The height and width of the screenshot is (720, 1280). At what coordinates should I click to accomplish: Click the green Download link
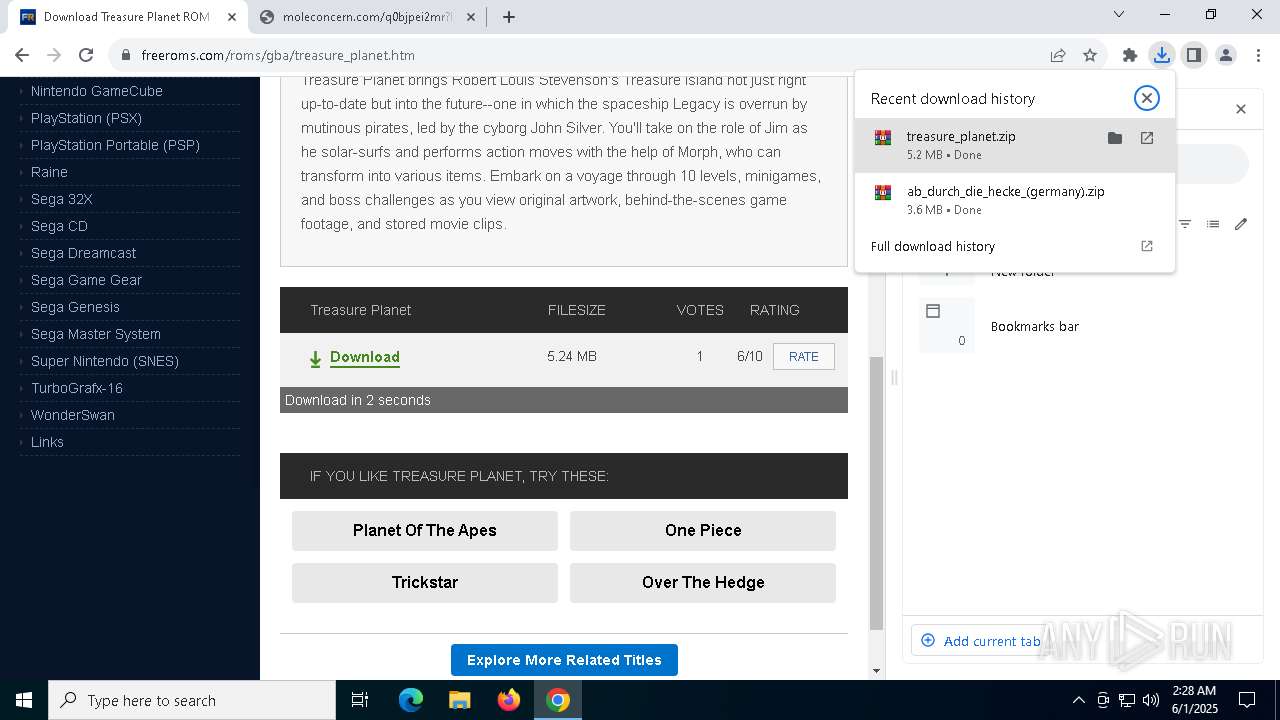pyautogui.click(x=364, y=357)
